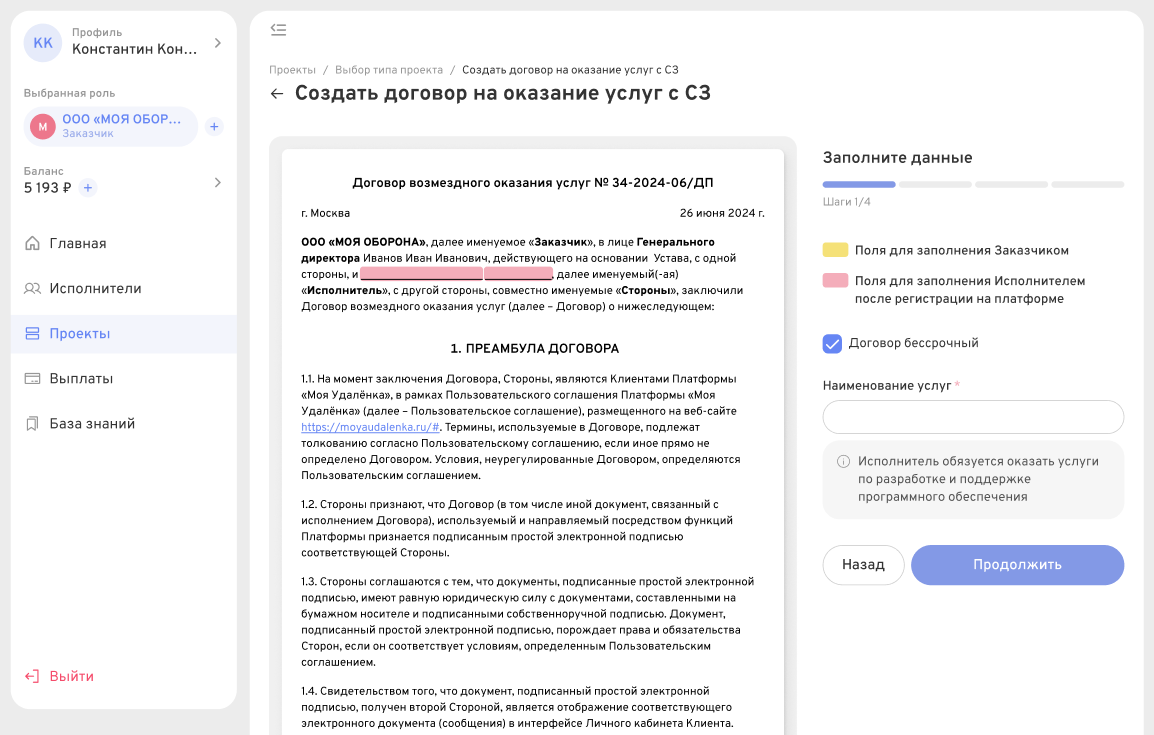Click the back arrow next to page title
Viewport: 1154px width, 735px height.
tap(276, 92)
